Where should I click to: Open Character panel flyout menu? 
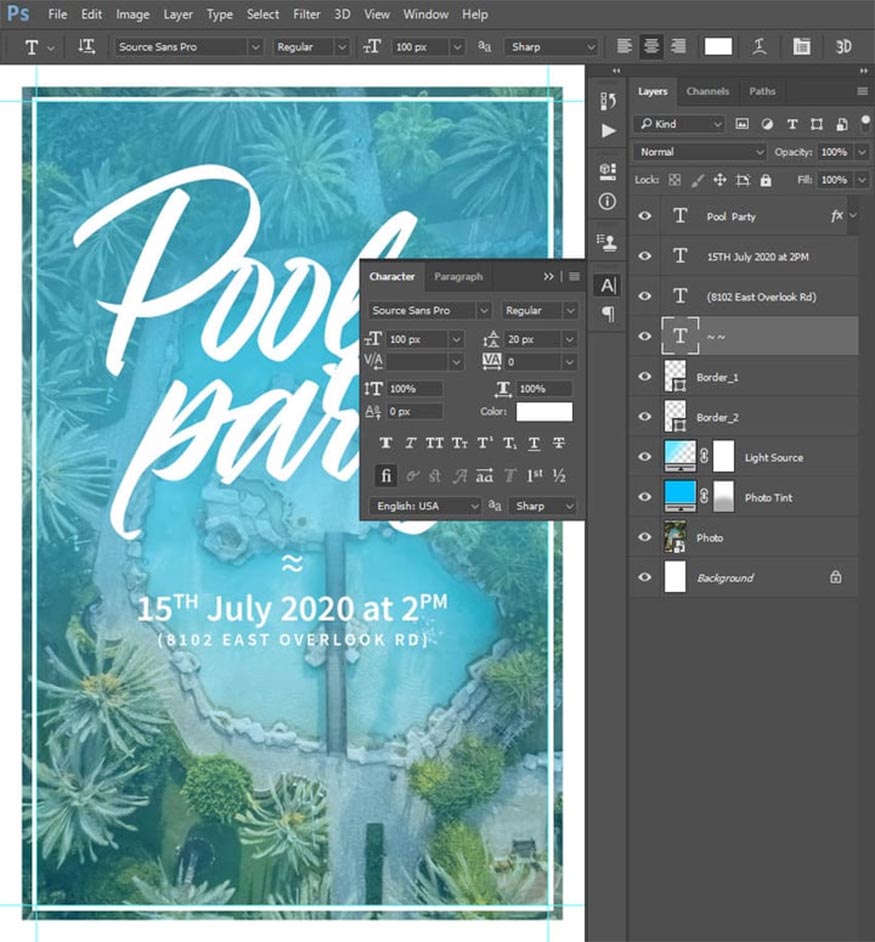click(575, 276)
